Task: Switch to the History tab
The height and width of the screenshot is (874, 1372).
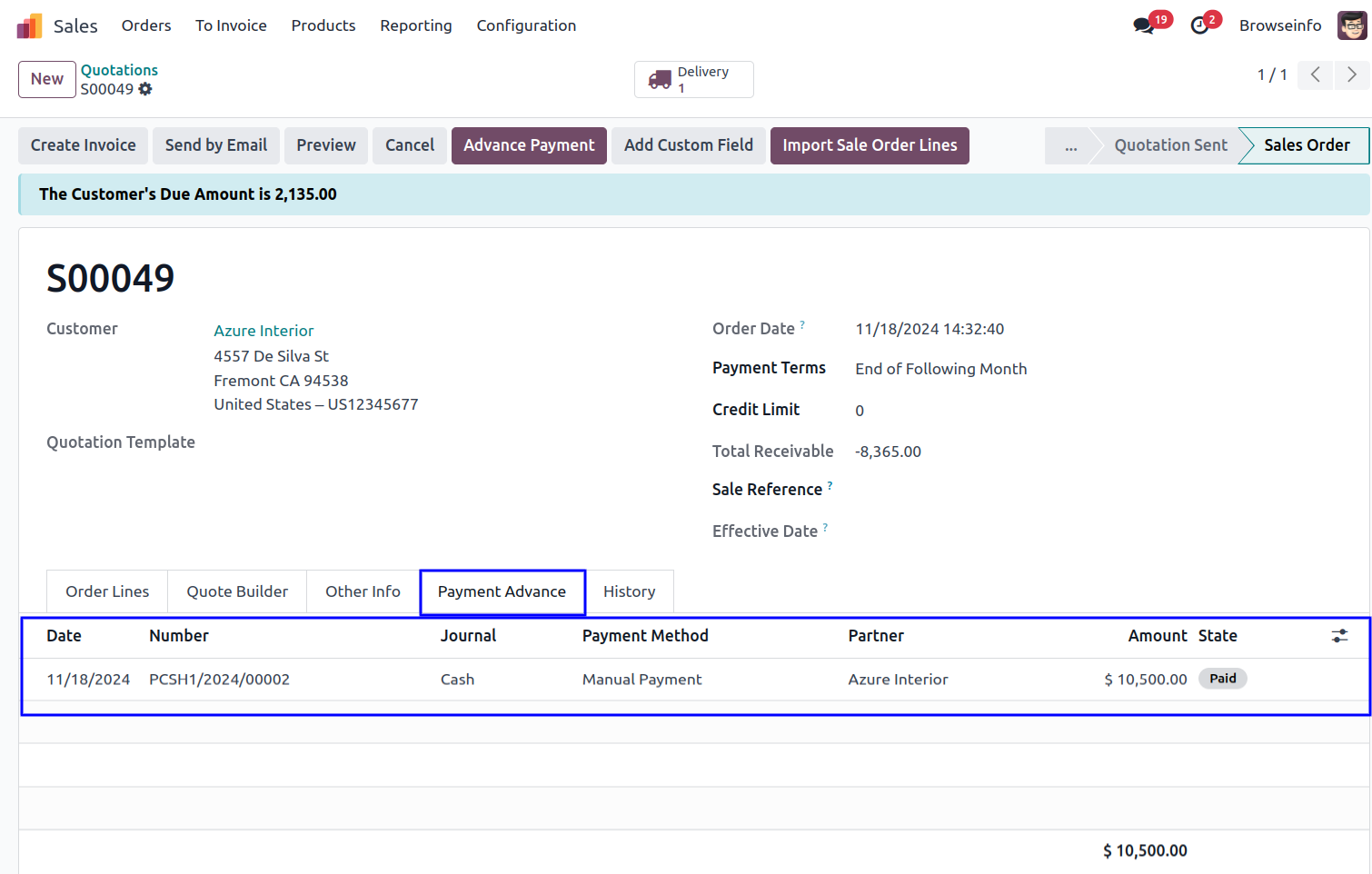Action: pyautogui.click(x=629, y=591)
